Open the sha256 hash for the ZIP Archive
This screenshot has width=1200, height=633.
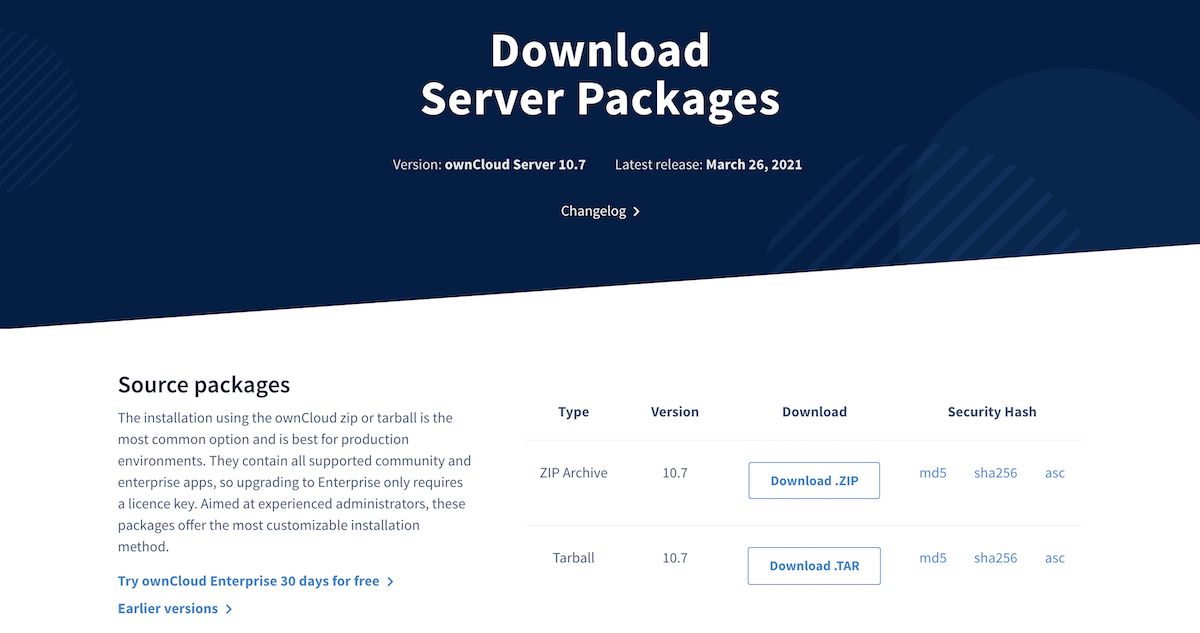[995, 473]
